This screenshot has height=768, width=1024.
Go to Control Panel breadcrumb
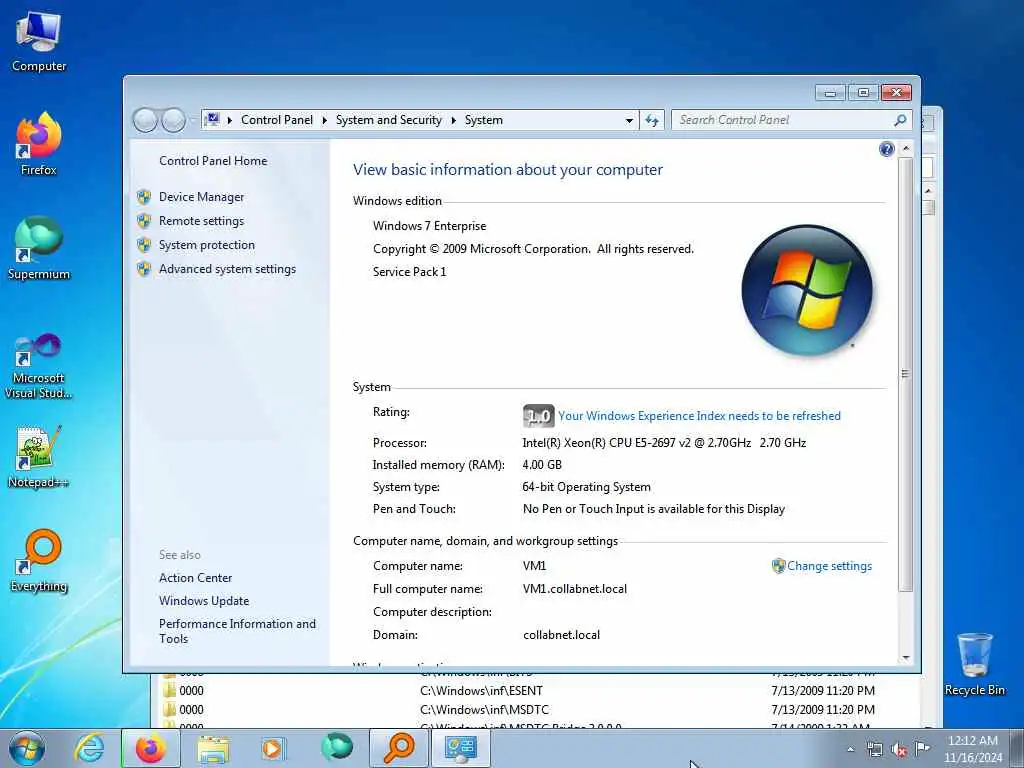click(277, 120)
